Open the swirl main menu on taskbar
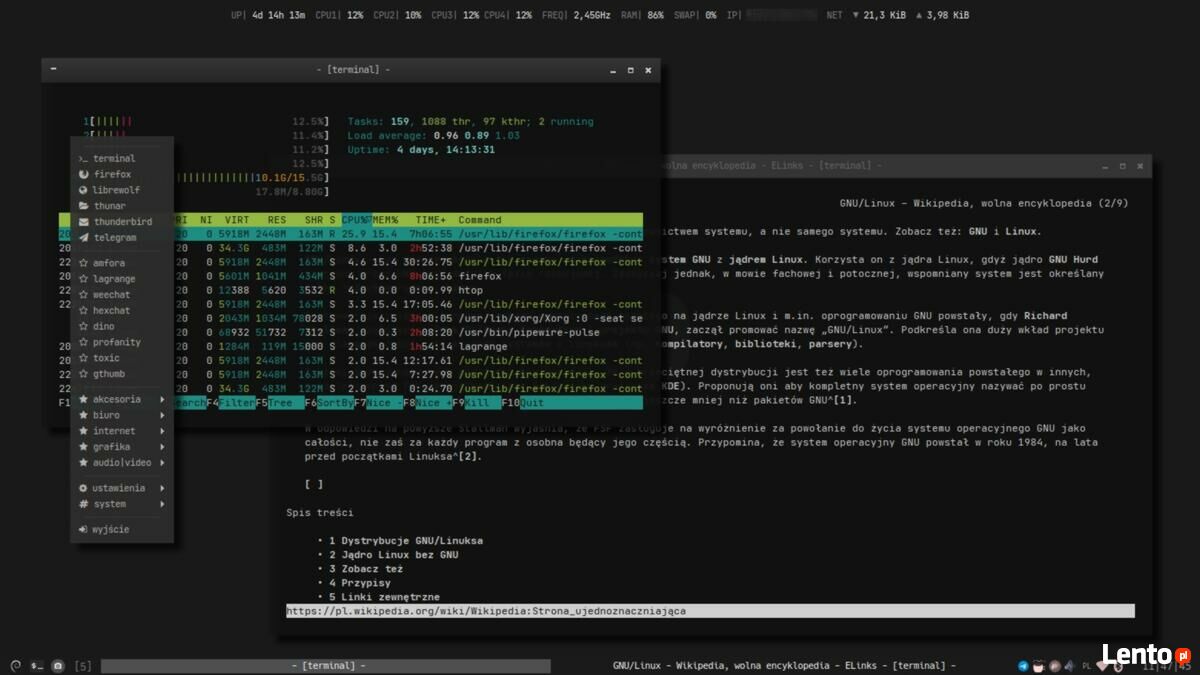This screenshot has height=675, width=1200. (x=14, y=665)
